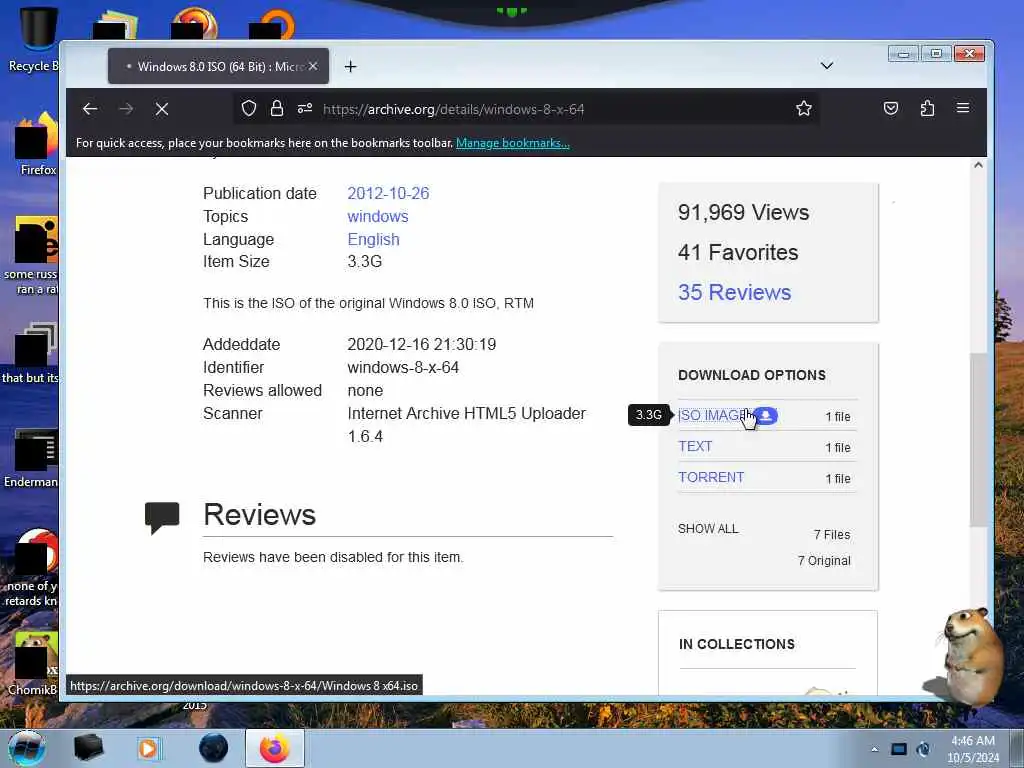Screen dimensions: 1024x768
Task: Open a new tab with plus
Action: [x=351, y=67]
